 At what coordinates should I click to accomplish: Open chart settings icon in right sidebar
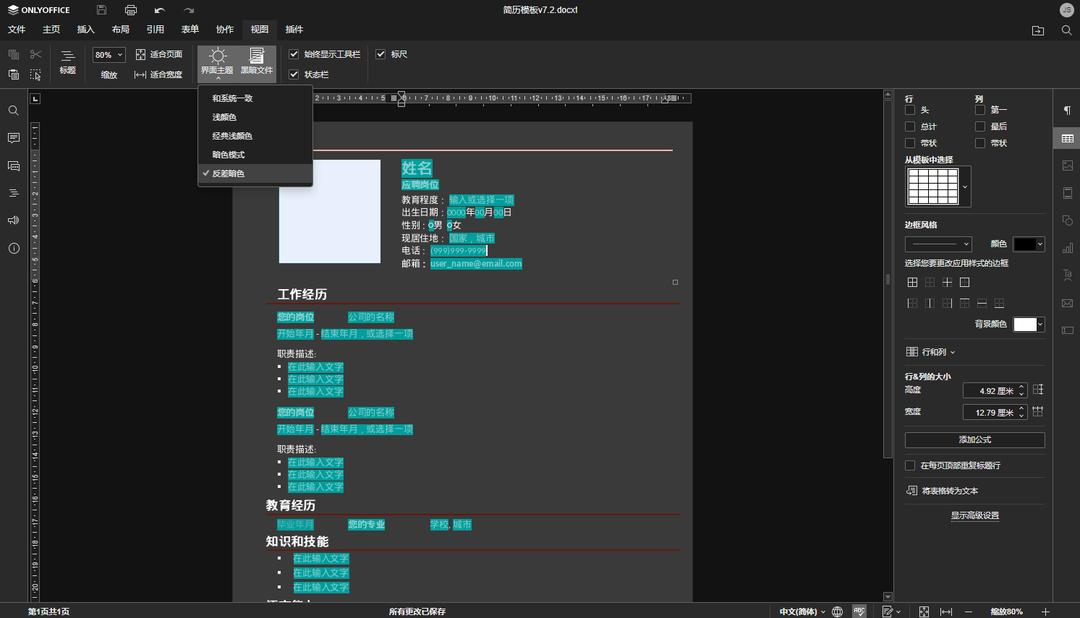tap(1066, 250)
